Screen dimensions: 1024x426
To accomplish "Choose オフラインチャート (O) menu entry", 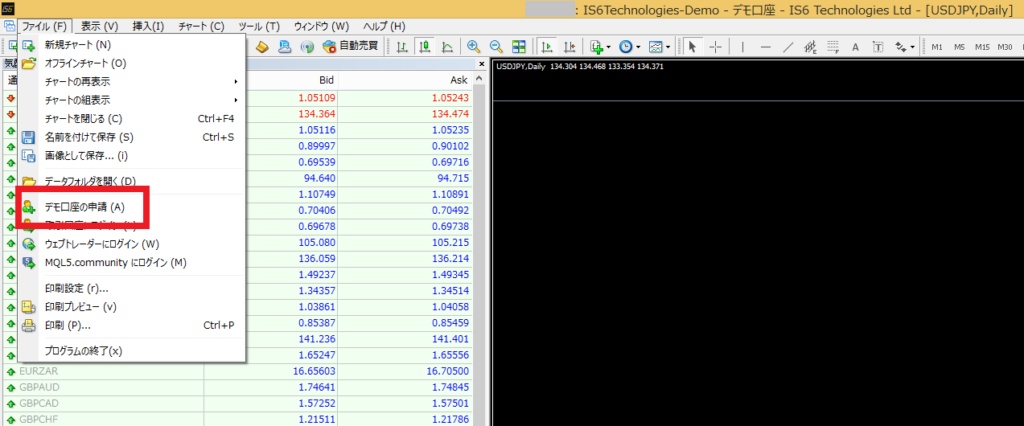I will coord(131,63).
